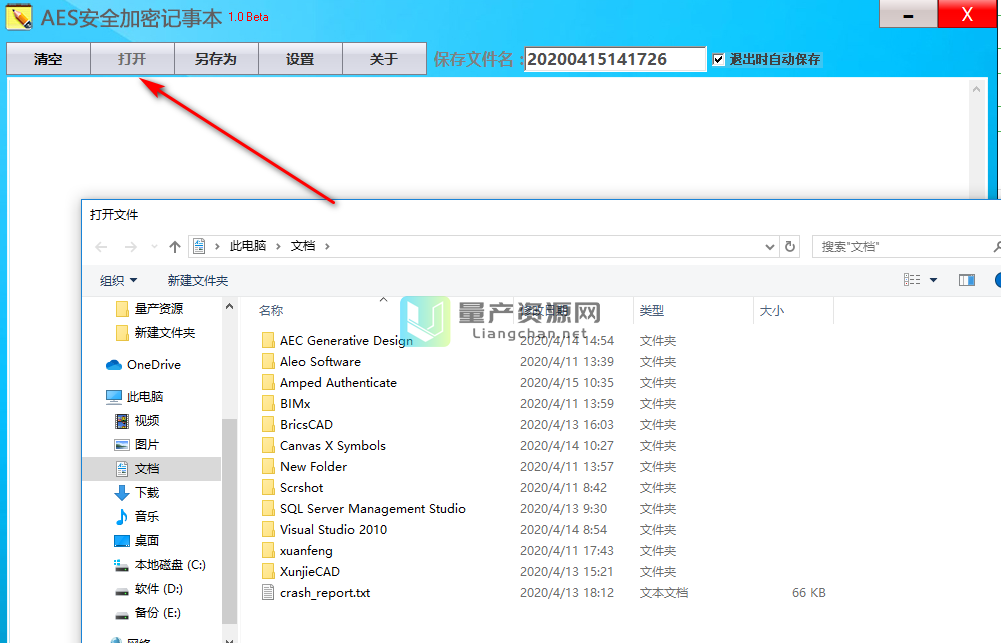The width and height of the screenshot is (1001, 643).
Task: Sort by 大小 column header
Action: click(x=772, y=310)
